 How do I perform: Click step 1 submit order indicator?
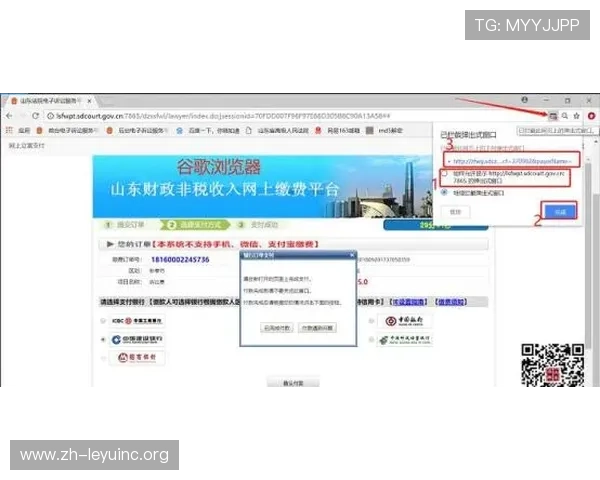[125, 225]
